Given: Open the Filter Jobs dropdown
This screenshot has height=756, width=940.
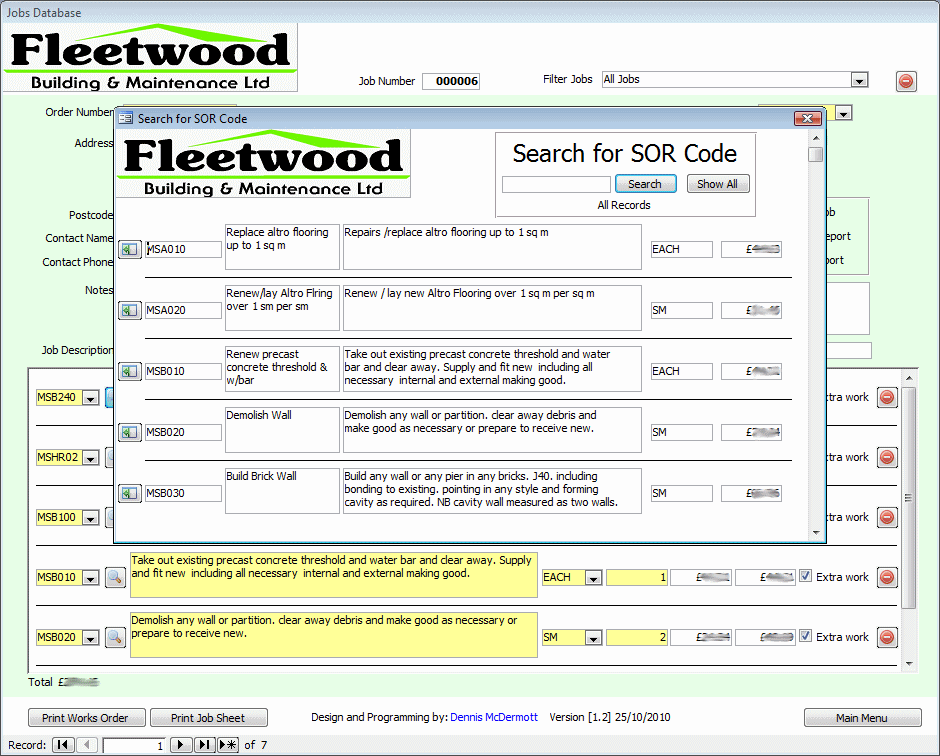Looking at the screenshot, I should coord(860,80).
